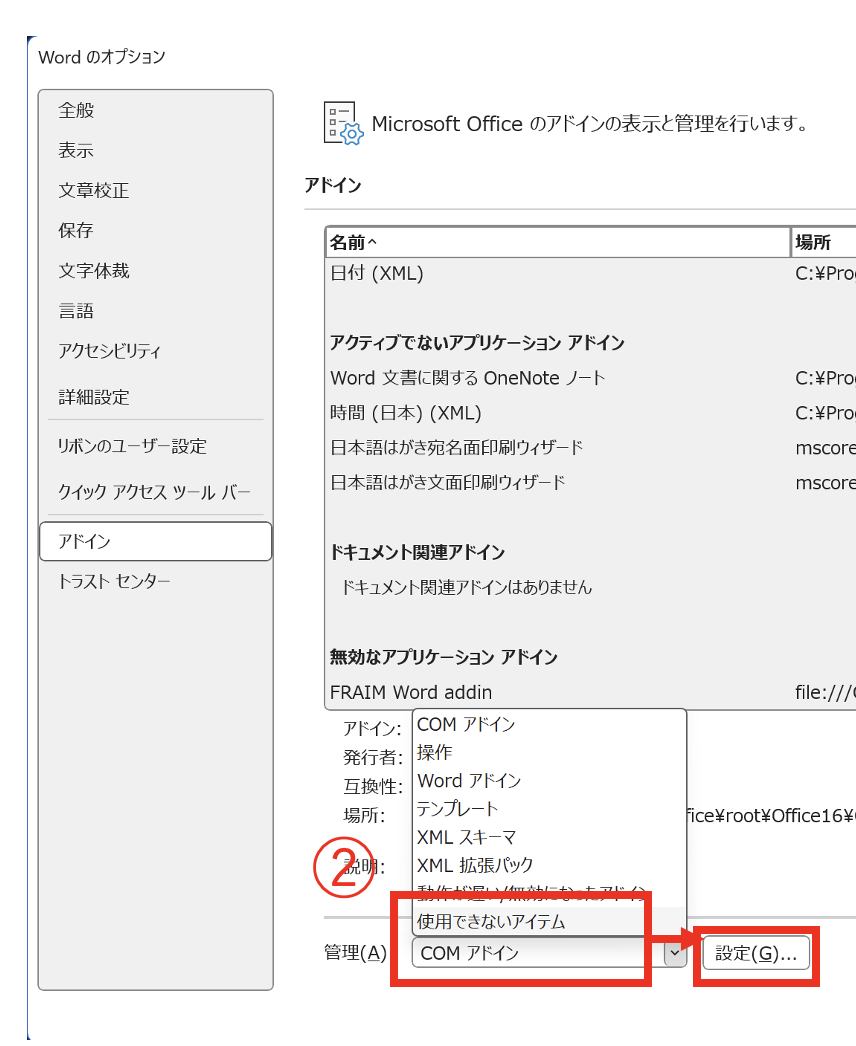Choose COM アドイン in dropdown list

[x=466, y=724]
